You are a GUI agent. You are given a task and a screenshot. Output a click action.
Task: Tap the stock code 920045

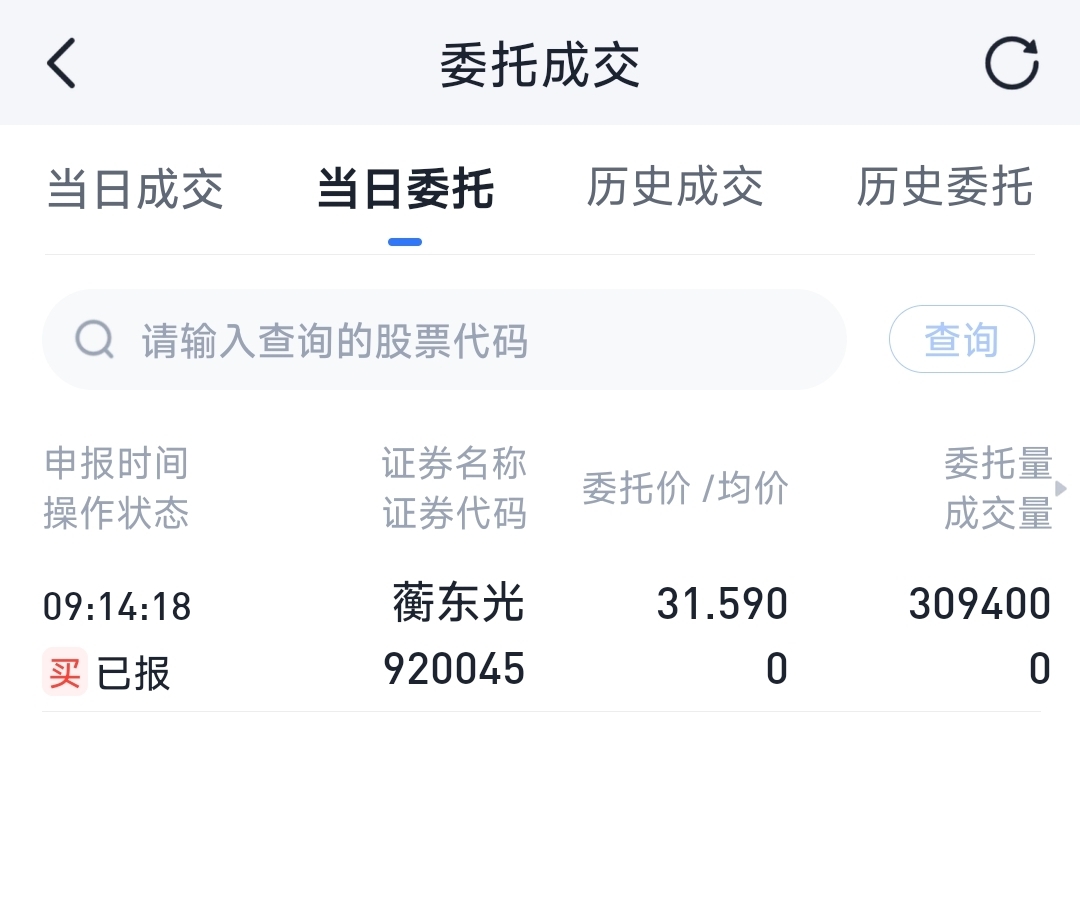click(x=454, y=670)
